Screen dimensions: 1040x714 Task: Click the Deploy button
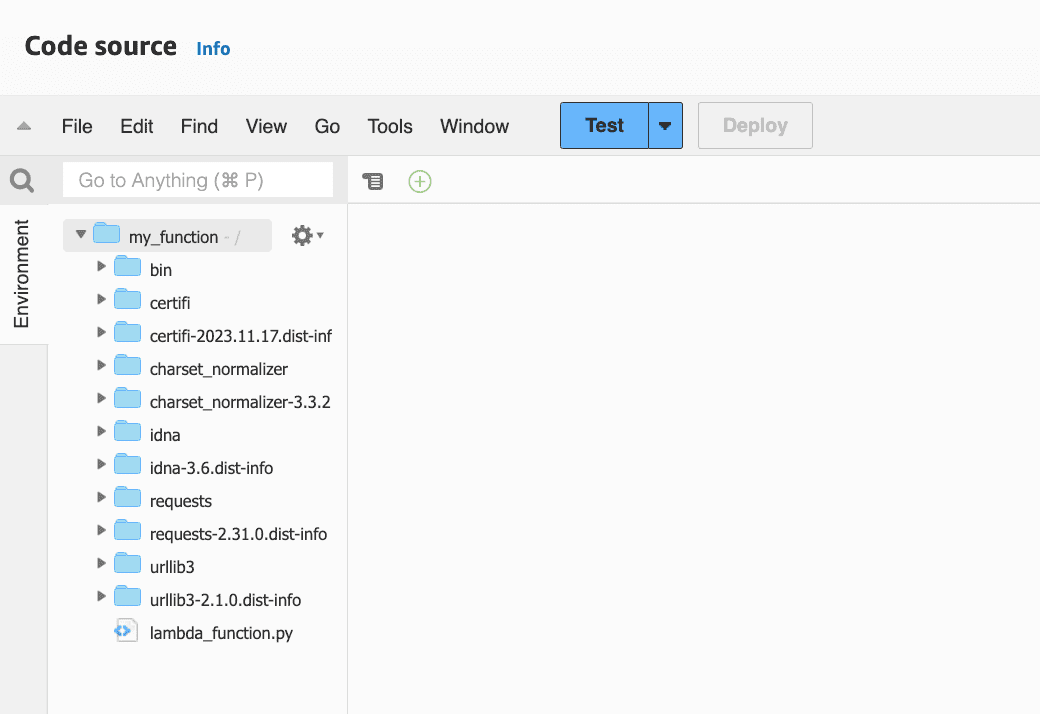[x=755, y=125]
